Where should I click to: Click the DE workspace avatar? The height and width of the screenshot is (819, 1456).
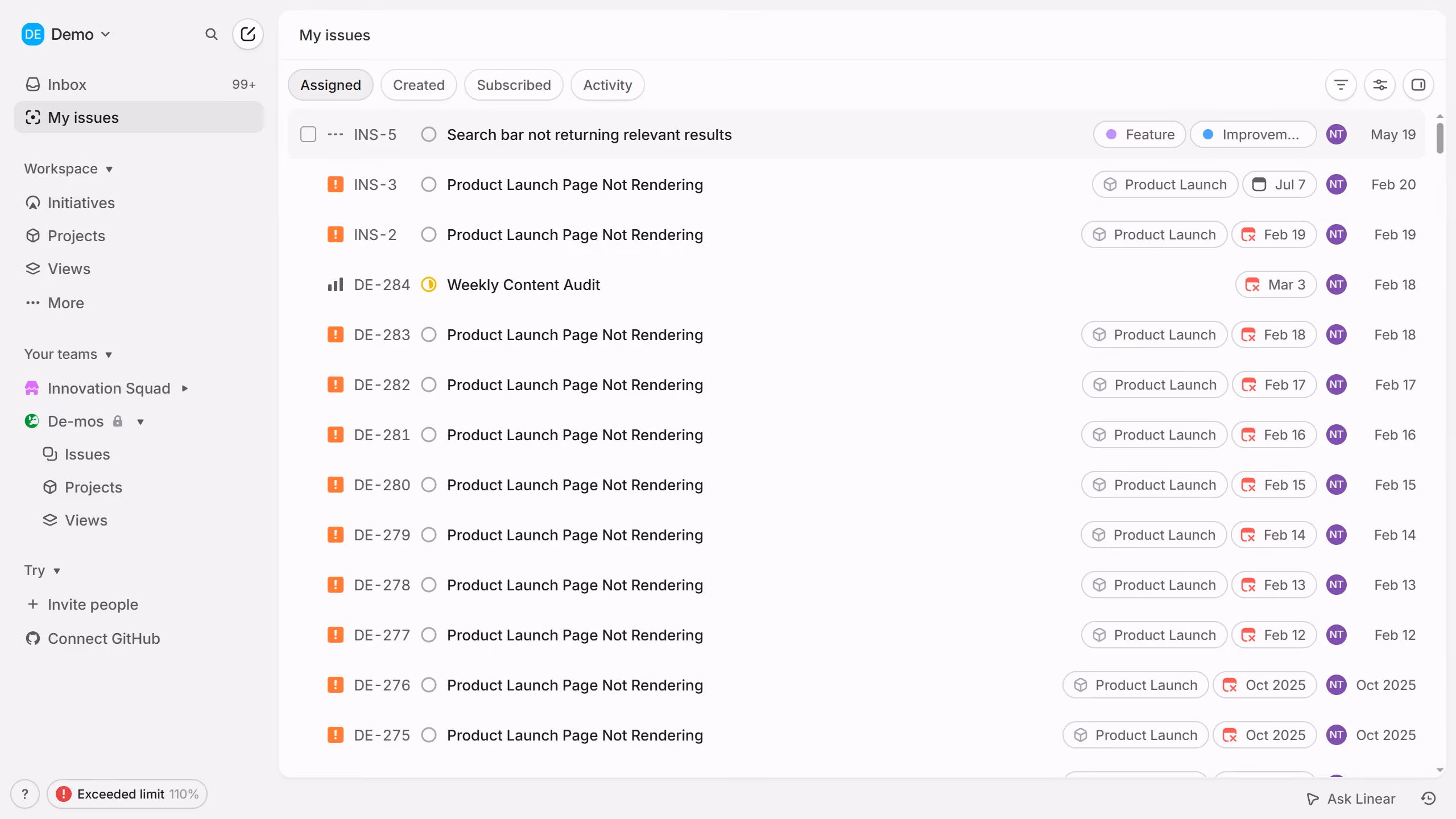coord(33,34)
